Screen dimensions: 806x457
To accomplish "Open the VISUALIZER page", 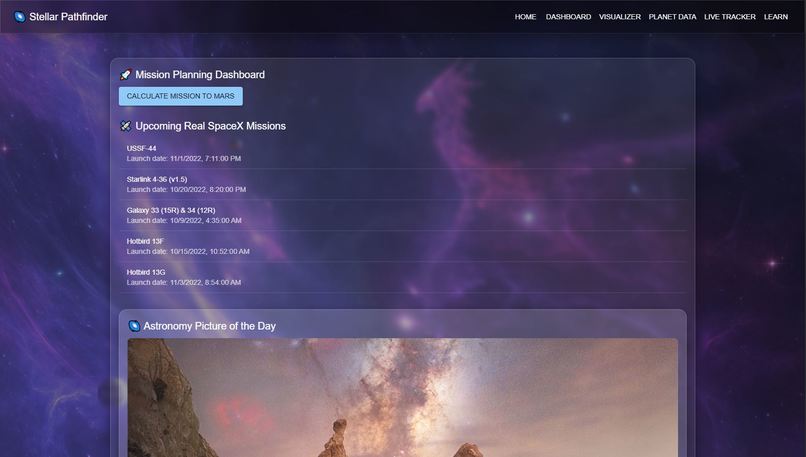I will click(619, 17).
